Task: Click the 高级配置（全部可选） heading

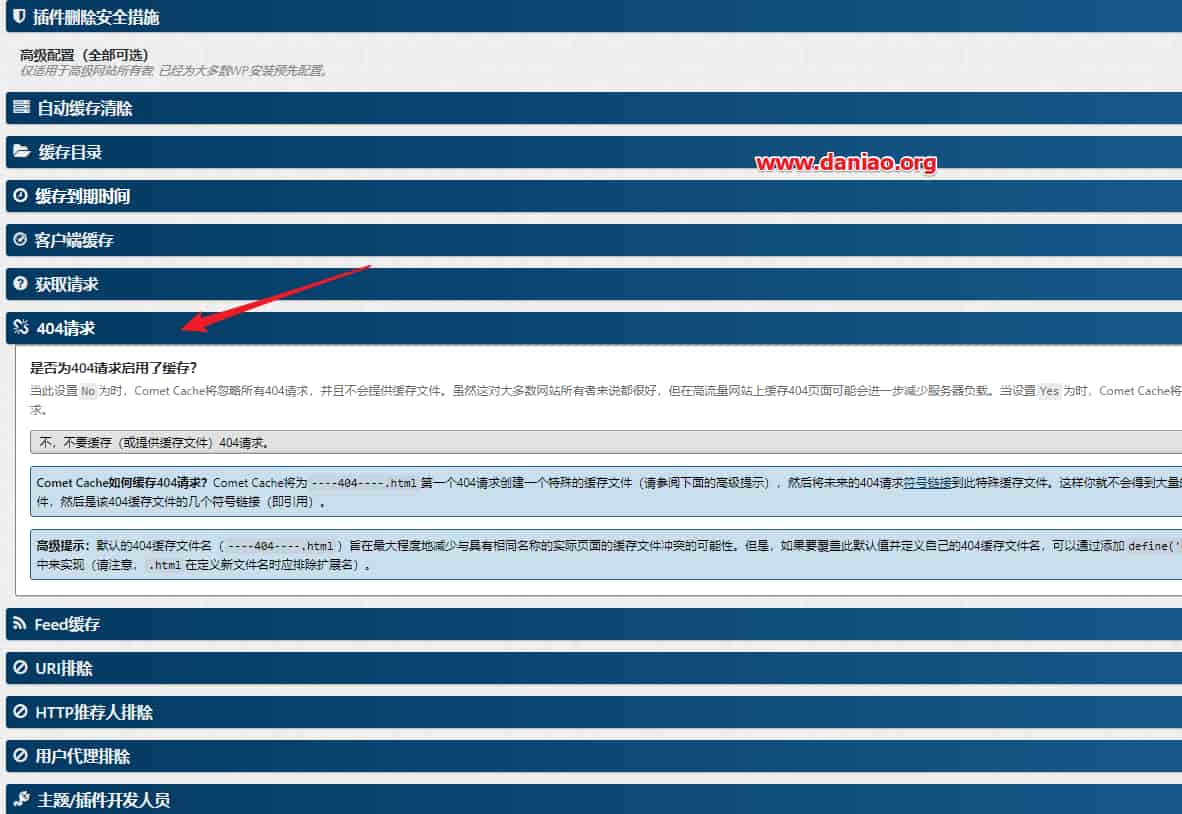Action: pyautogui.click(x=84, y=55)
